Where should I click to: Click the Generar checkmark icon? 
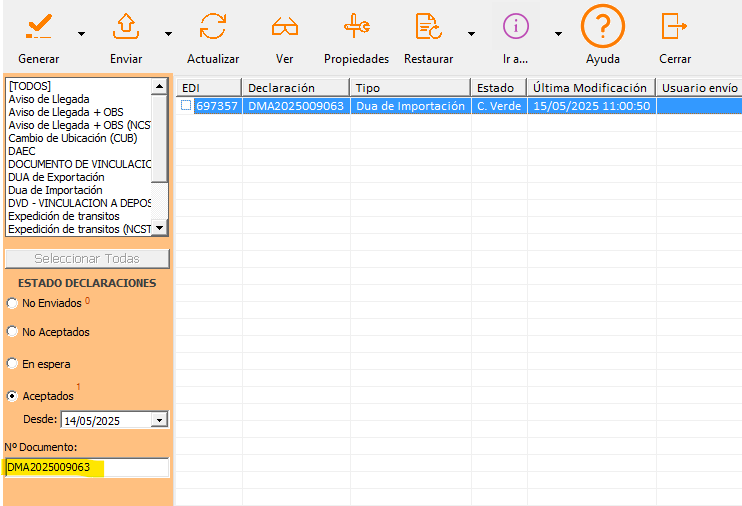(38, 25)
